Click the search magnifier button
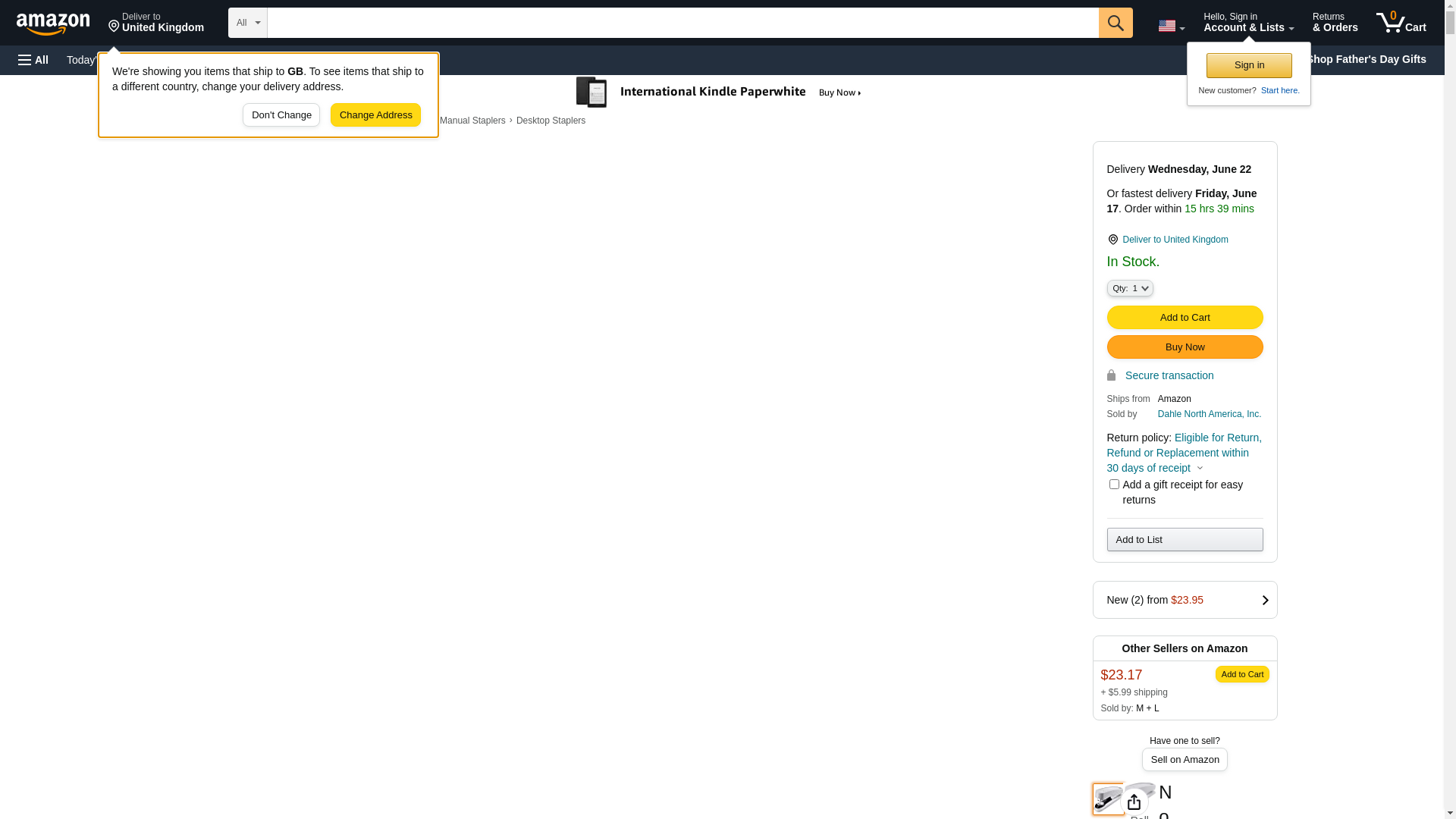1456x819 pixels. coord(1115,23)
